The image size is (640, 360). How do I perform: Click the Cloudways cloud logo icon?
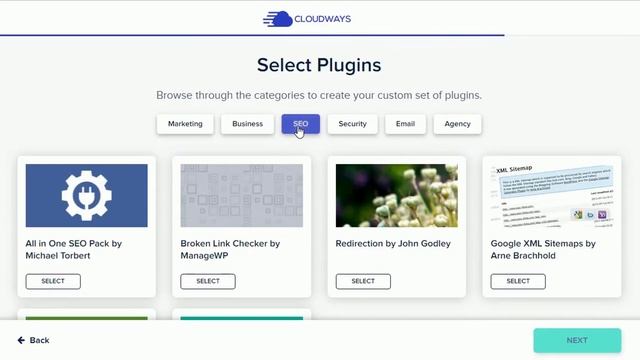278,19
